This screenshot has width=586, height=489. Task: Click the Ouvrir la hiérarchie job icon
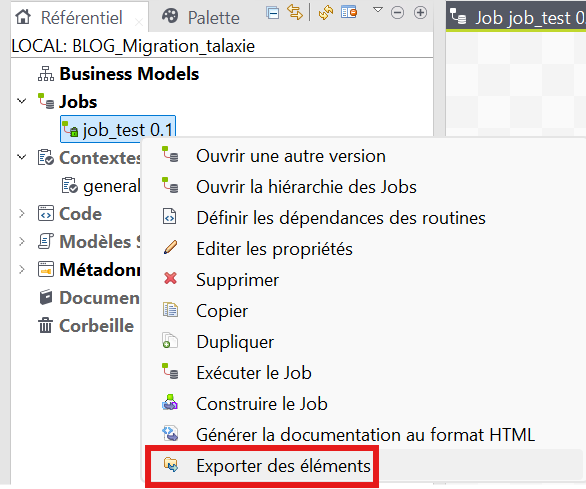(170, 185)
